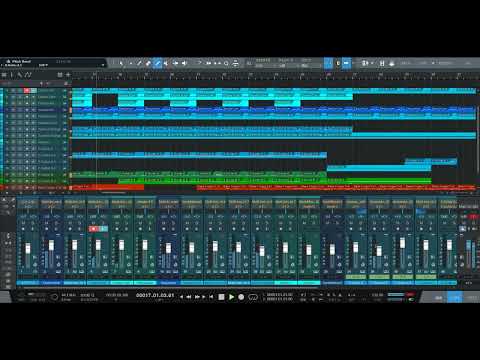The height and width of the screenshot is (360, 480).
Task: Click the timeline ruler above the tracks
Action: [x=273, y=75]
